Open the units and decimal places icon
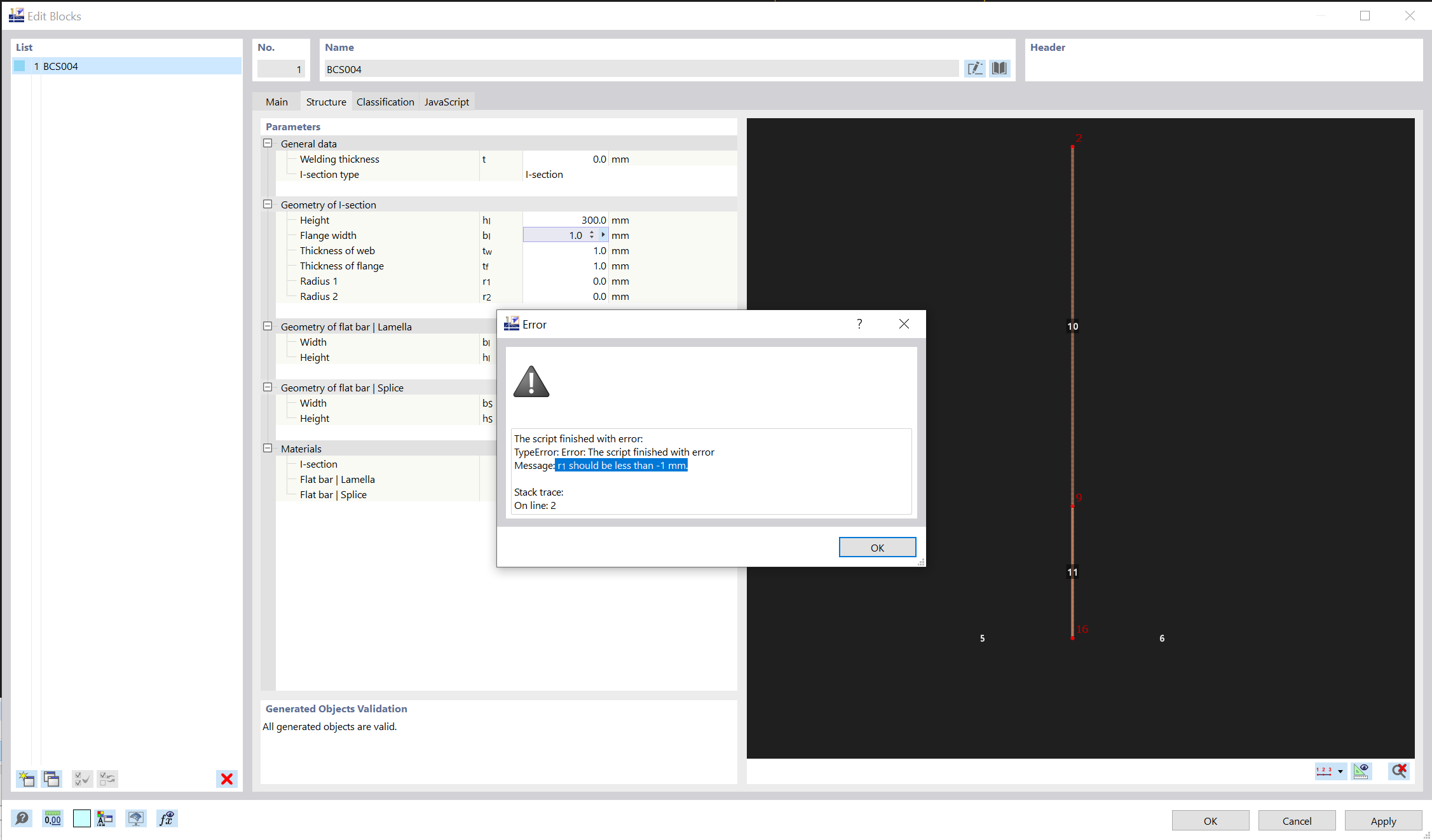This screenshot has width=1432, height=840. point(53,818)
